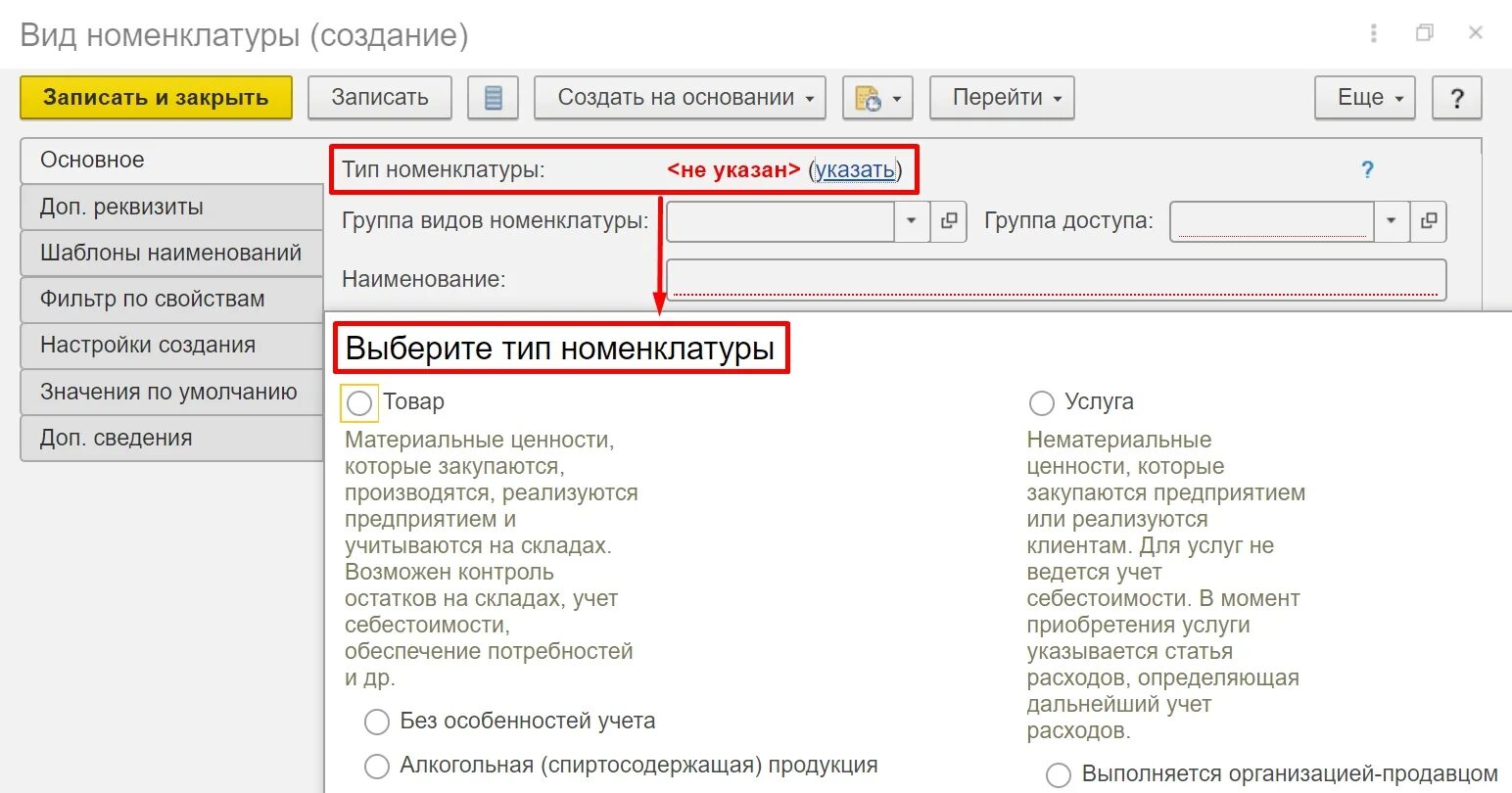1512x793 pixels.
Task: Expand the Еще menu
Action: point(1365,98)
